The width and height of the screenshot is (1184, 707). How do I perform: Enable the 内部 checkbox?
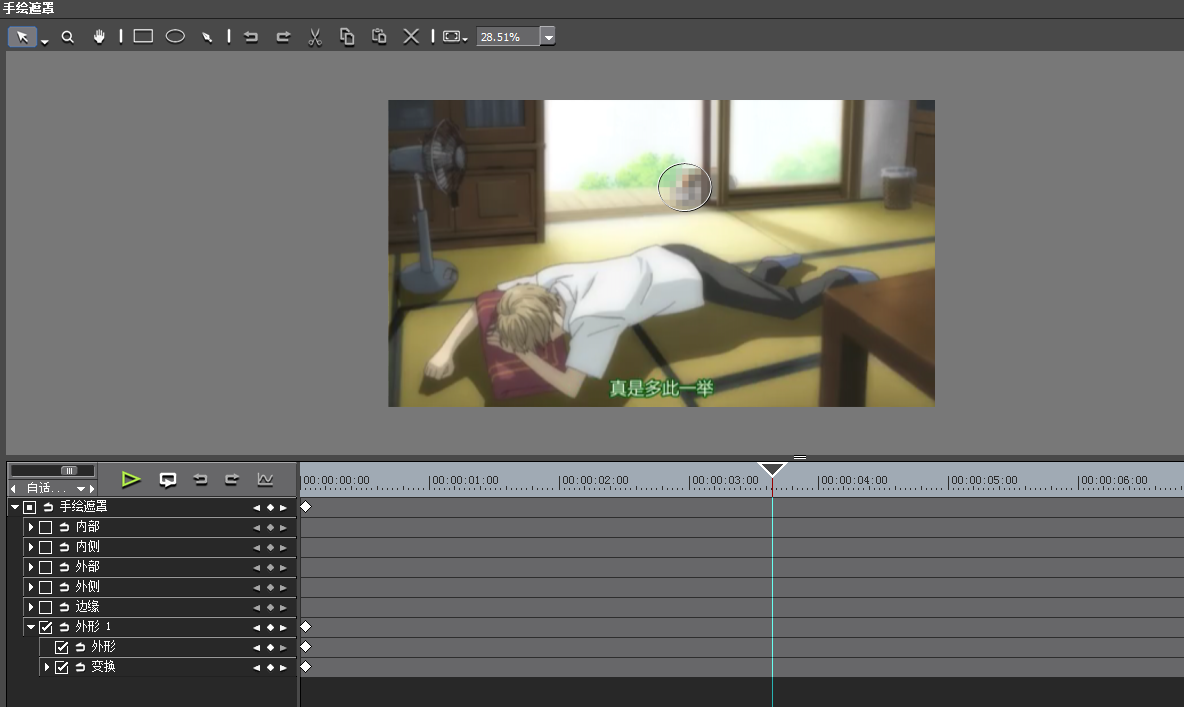tap(45, 527)
